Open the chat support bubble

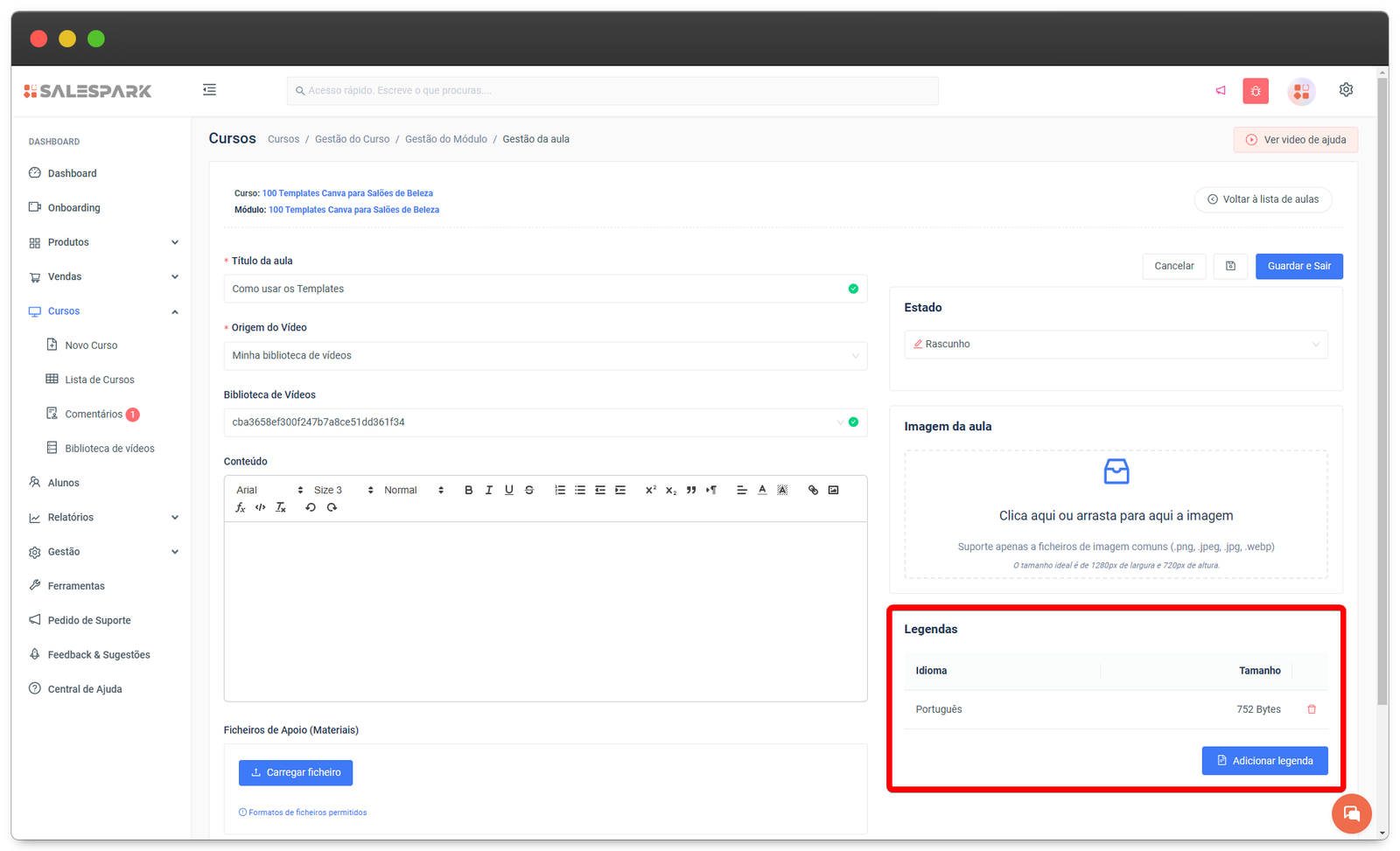pos(1351,814)
